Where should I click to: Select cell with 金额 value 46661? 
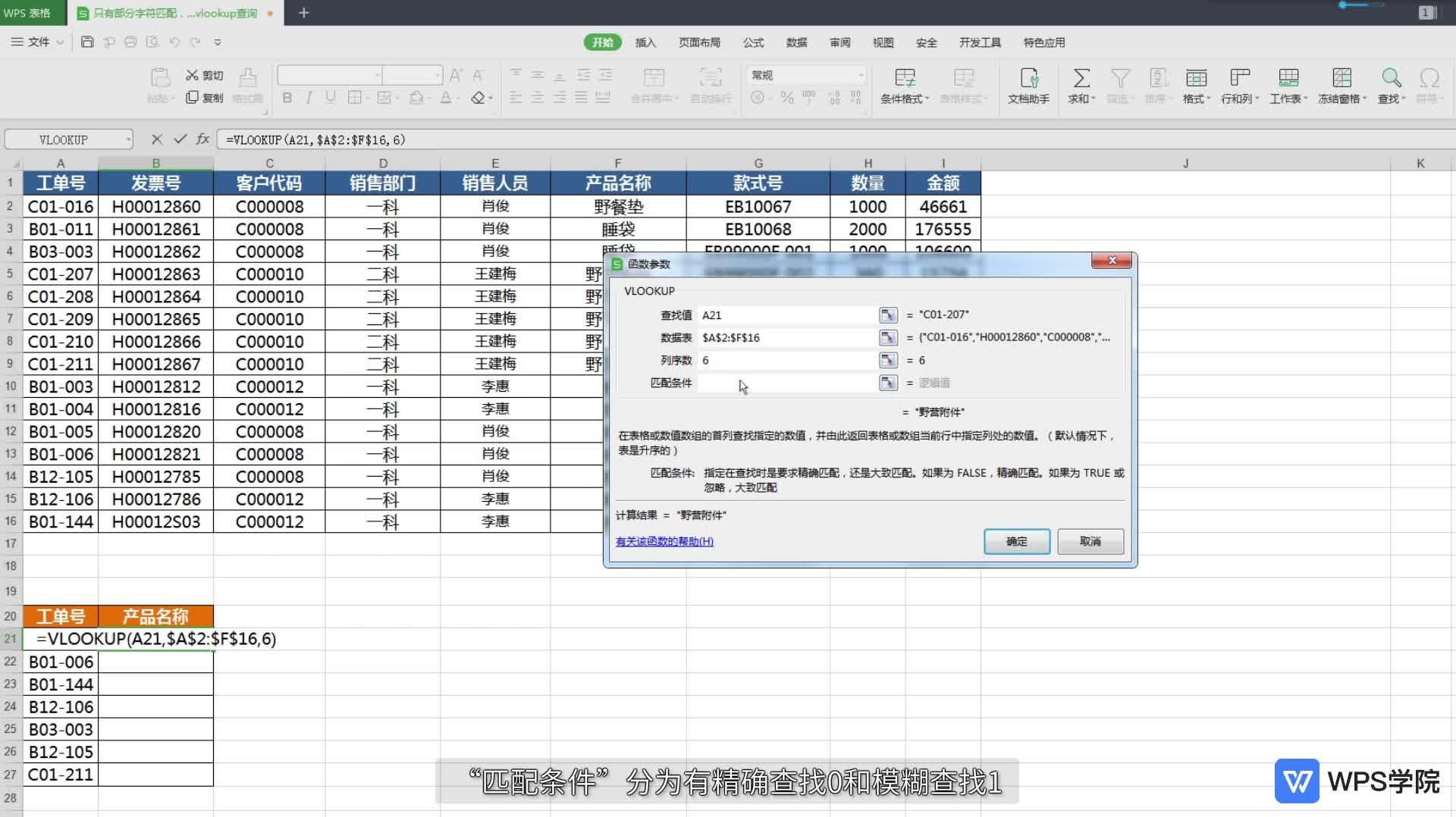point(943,206)
